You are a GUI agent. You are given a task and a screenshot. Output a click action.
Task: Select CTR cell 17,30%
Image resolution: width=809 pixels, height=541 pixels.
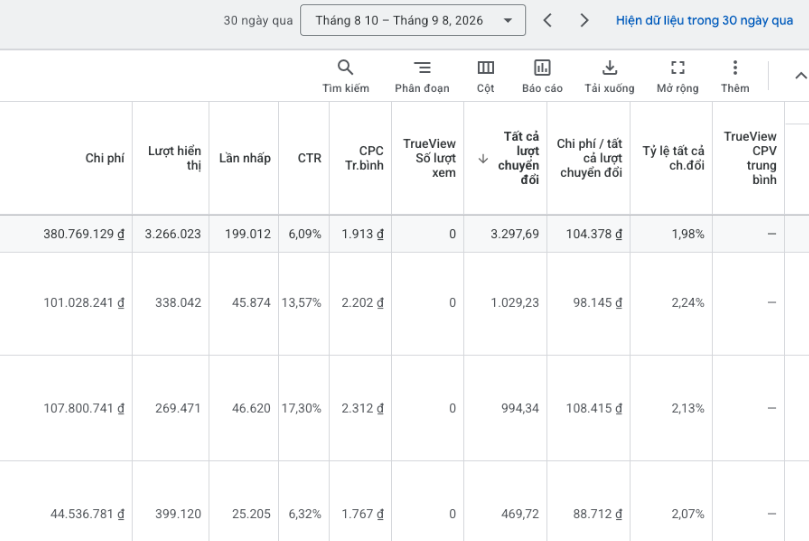[x=301, y=408]
